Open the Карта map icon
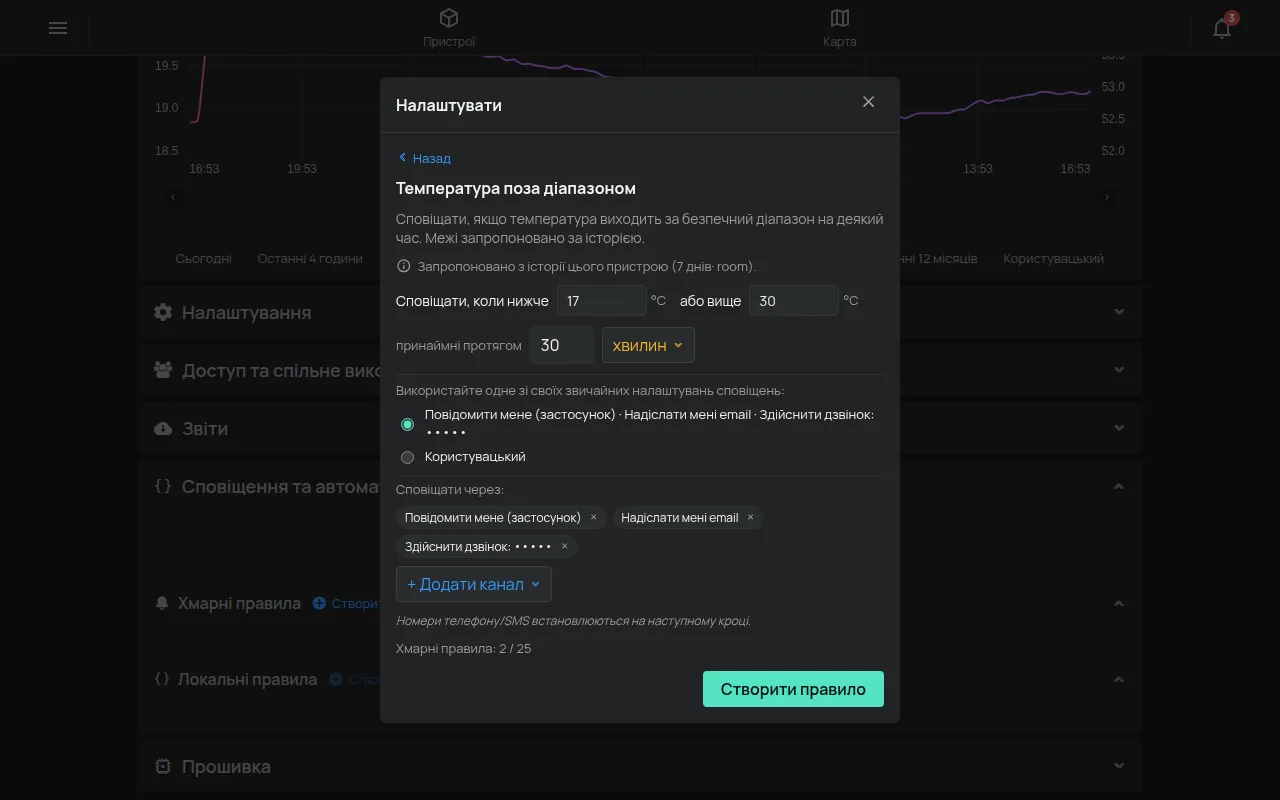This screenshot has width=1280, height=800. 840,18
